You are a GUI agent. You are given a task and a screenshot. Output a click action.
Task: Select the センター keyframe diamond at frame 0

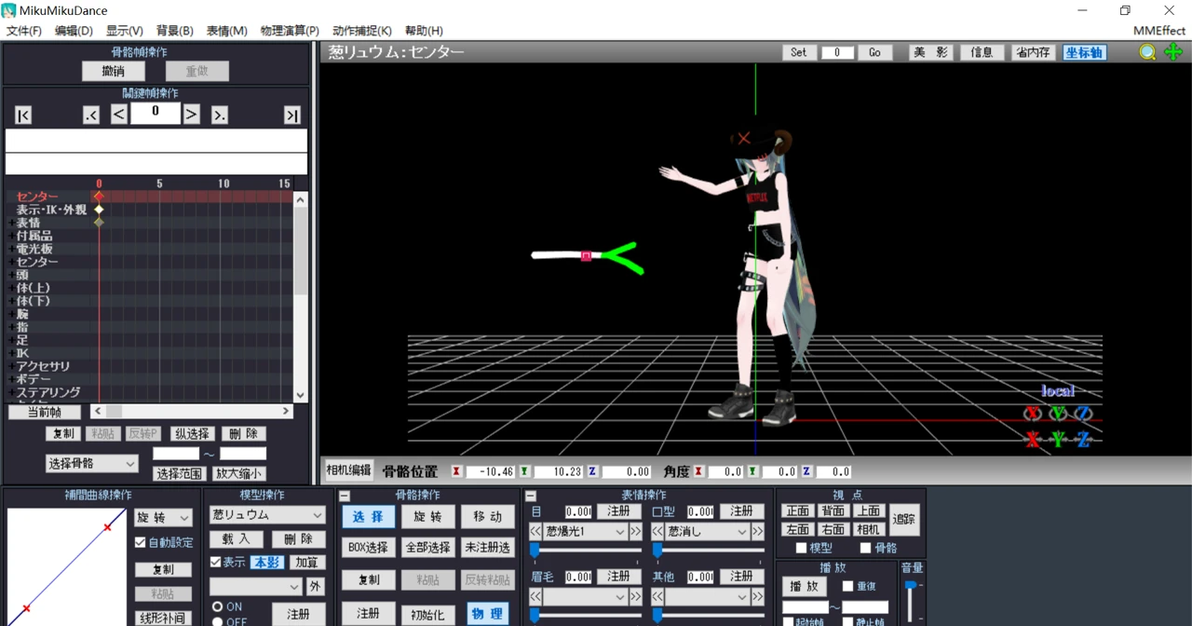pyautogui.click(x=99, y=196)
